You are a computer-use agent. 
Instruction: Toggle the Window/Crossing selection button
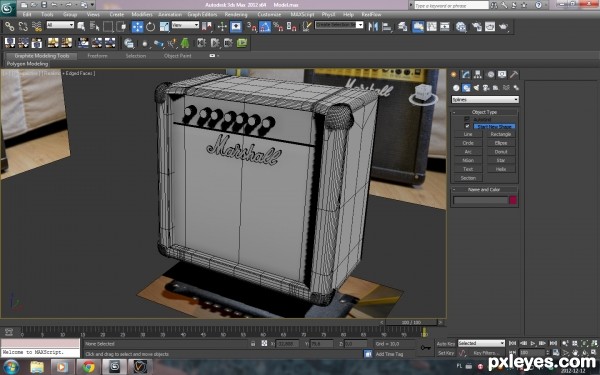pyautogui.click(x=121, y=26)
